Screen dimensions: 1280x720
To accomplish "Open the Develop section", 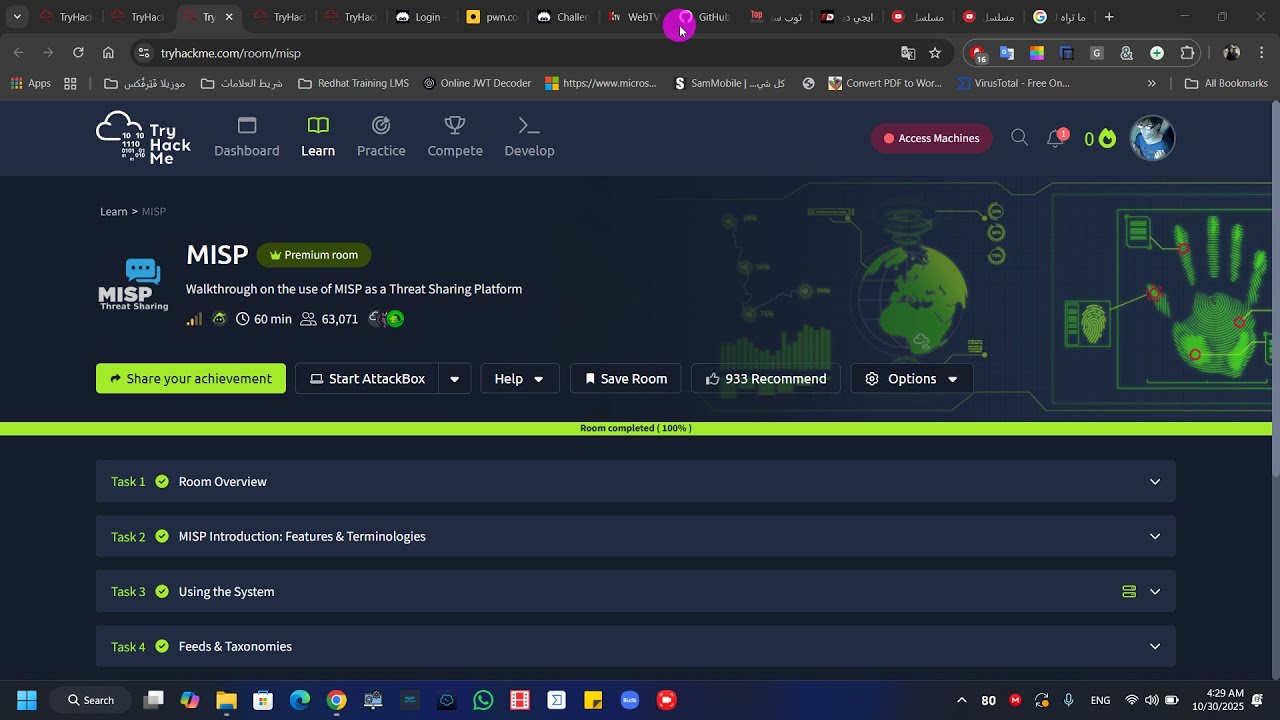I will coord(529,138).
